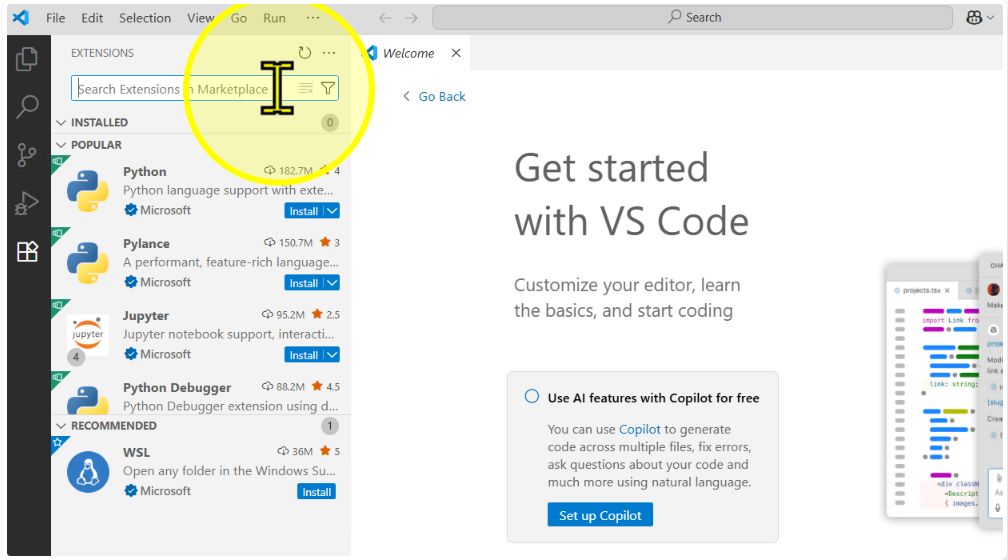This screenshot has width=1008, height=560.
Task: Open the install dropdown arrow for Python
Action: pyautogui.click(x=332, y=211)
